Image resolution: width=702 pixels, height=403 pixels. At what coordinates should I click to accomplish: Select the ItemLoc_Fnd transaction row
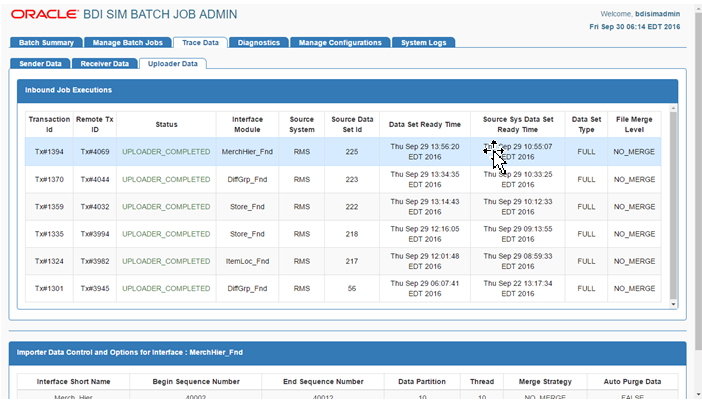[342, 261]
